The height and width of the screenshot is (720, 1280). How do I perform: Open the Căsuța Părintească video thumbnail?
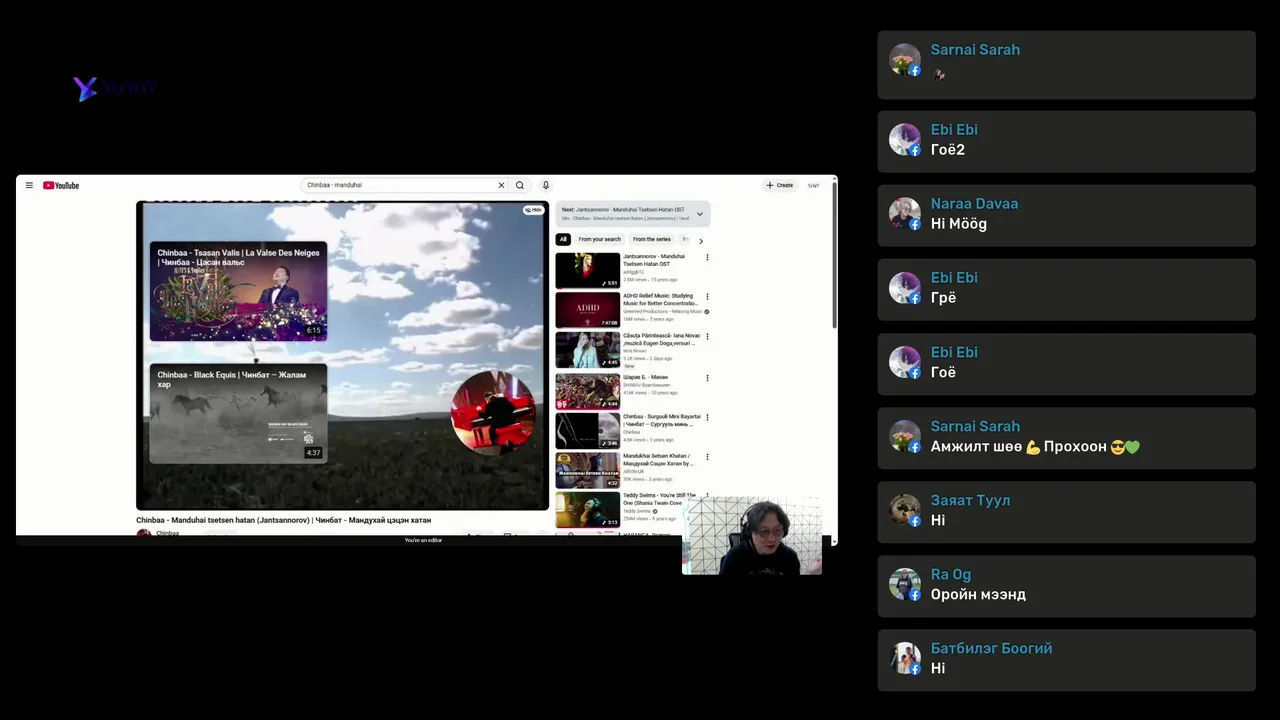click(588, 350)
